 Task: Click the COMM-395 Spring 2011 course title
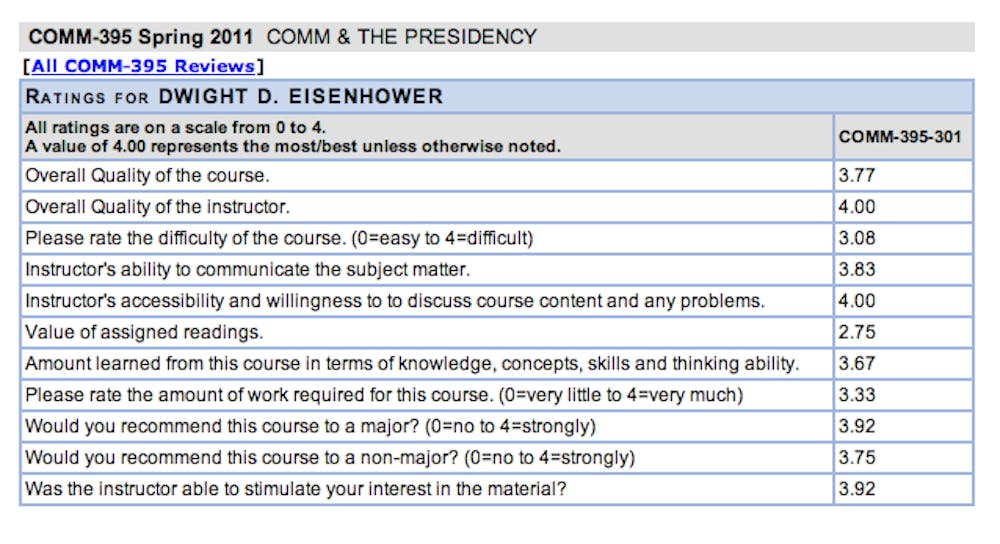pos(141,37)
